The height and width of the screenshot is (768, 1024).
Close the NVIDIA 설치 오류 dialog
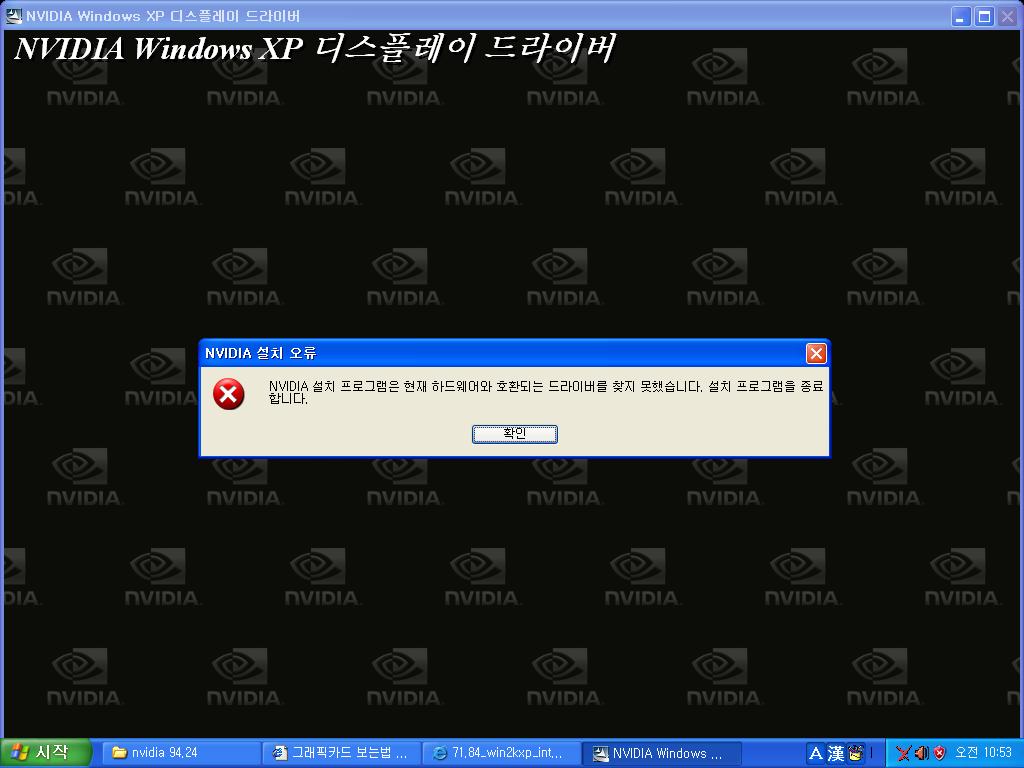[x=816, y=353]
